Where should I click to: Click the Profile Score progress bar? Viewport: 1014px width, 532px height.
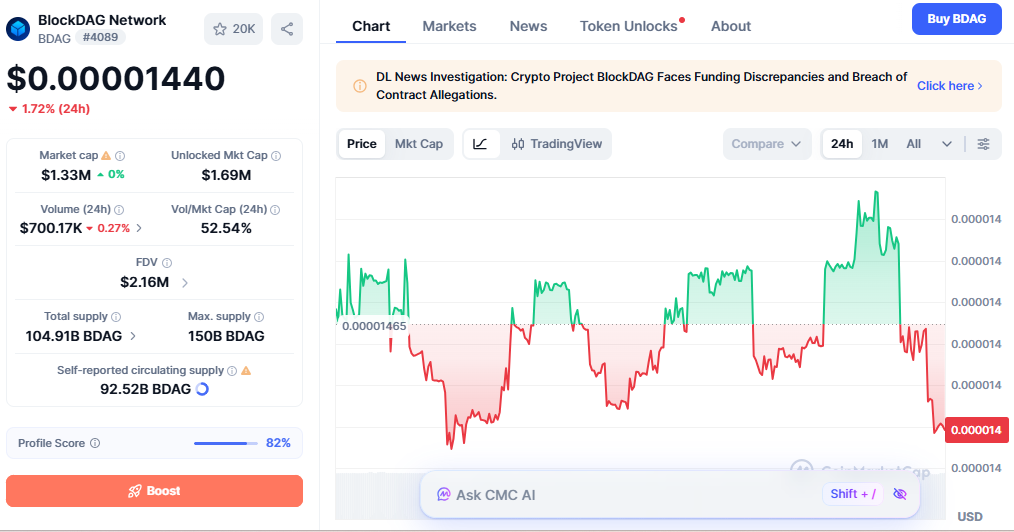coord(226,443)
